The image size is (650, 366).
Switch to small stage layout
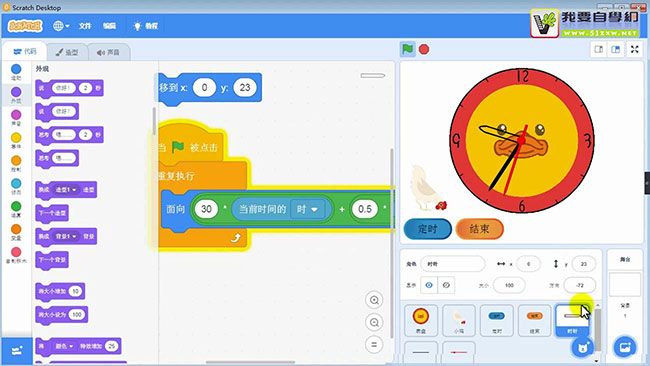click(599, 49)
